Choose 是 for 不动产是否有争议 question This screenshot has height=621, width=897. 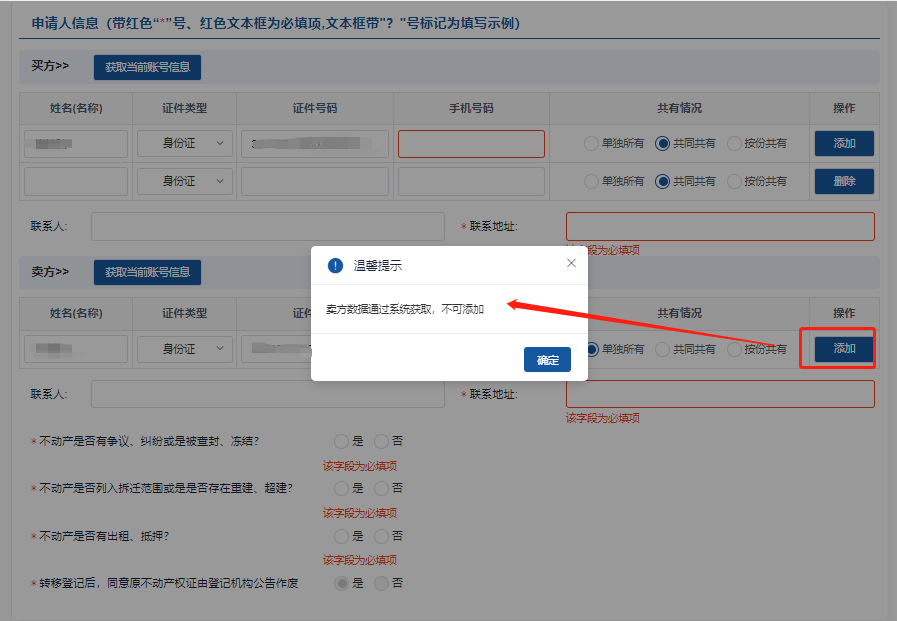point(342,441)
